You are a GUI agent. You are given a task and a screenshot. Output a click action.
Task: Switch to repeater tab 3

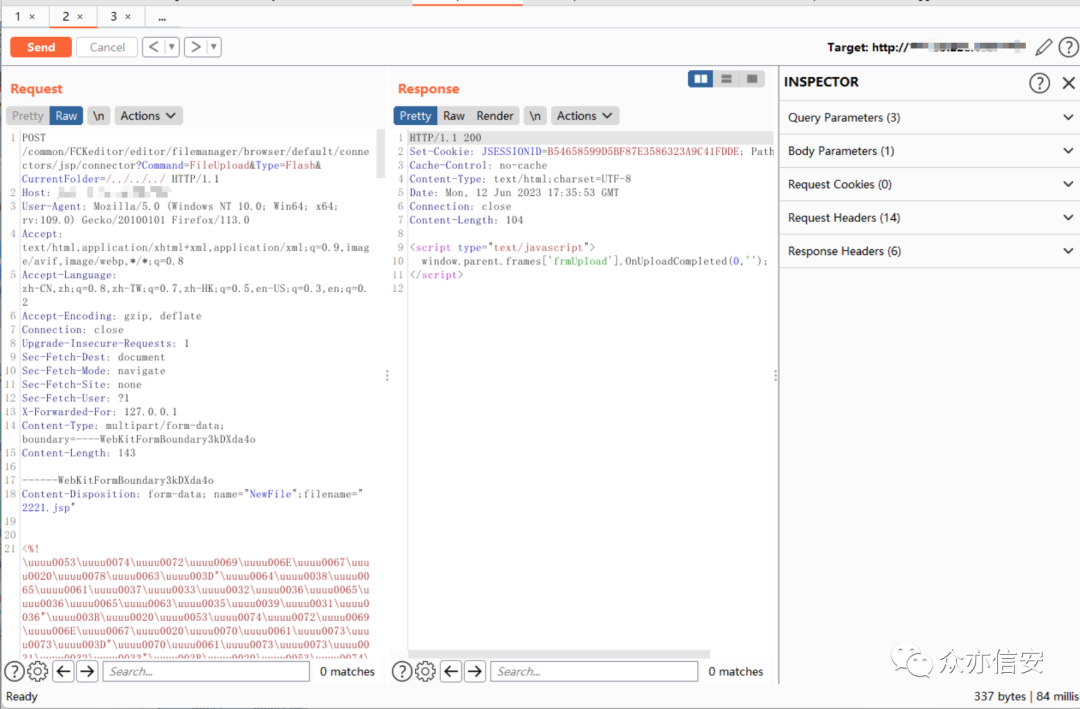pos(114,16)
